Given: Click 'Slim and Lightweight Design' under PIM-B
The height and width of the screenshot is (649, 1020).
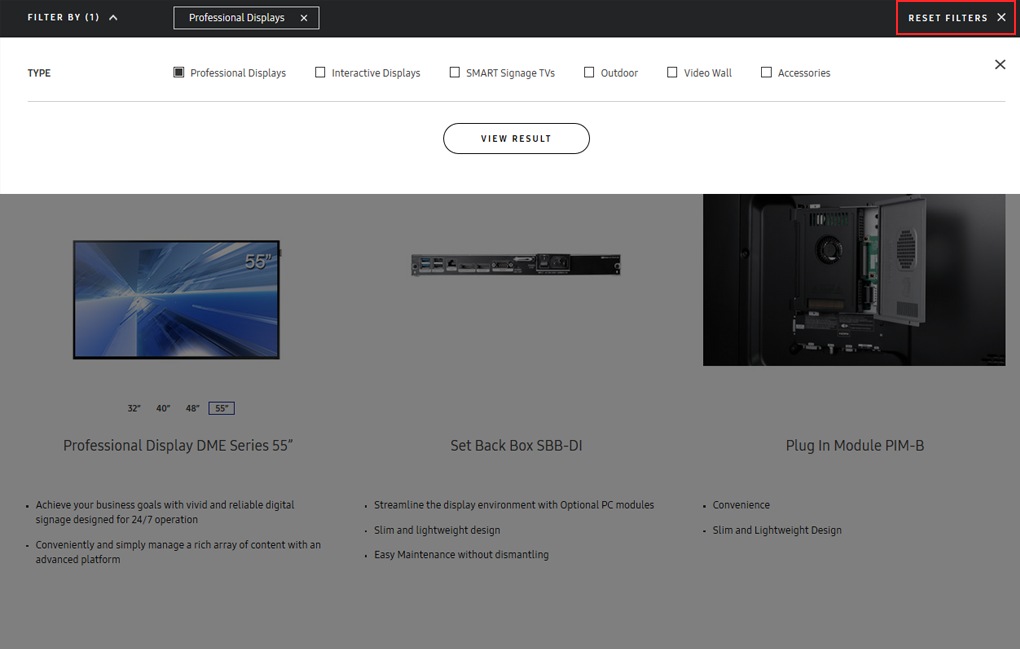Looking at the screenshot, I should (x=777, y=530).
